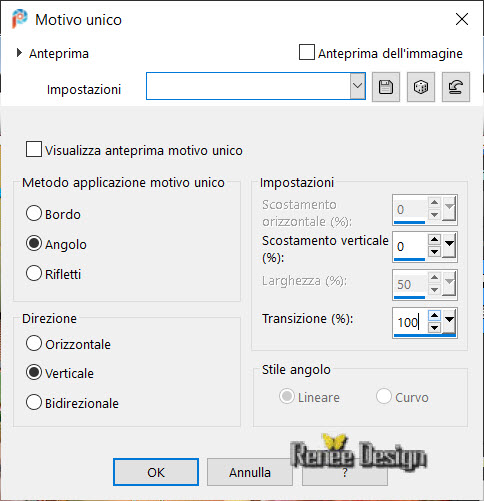
Task: Expand the Anteprima preview section
Action: tap(19, 53)
